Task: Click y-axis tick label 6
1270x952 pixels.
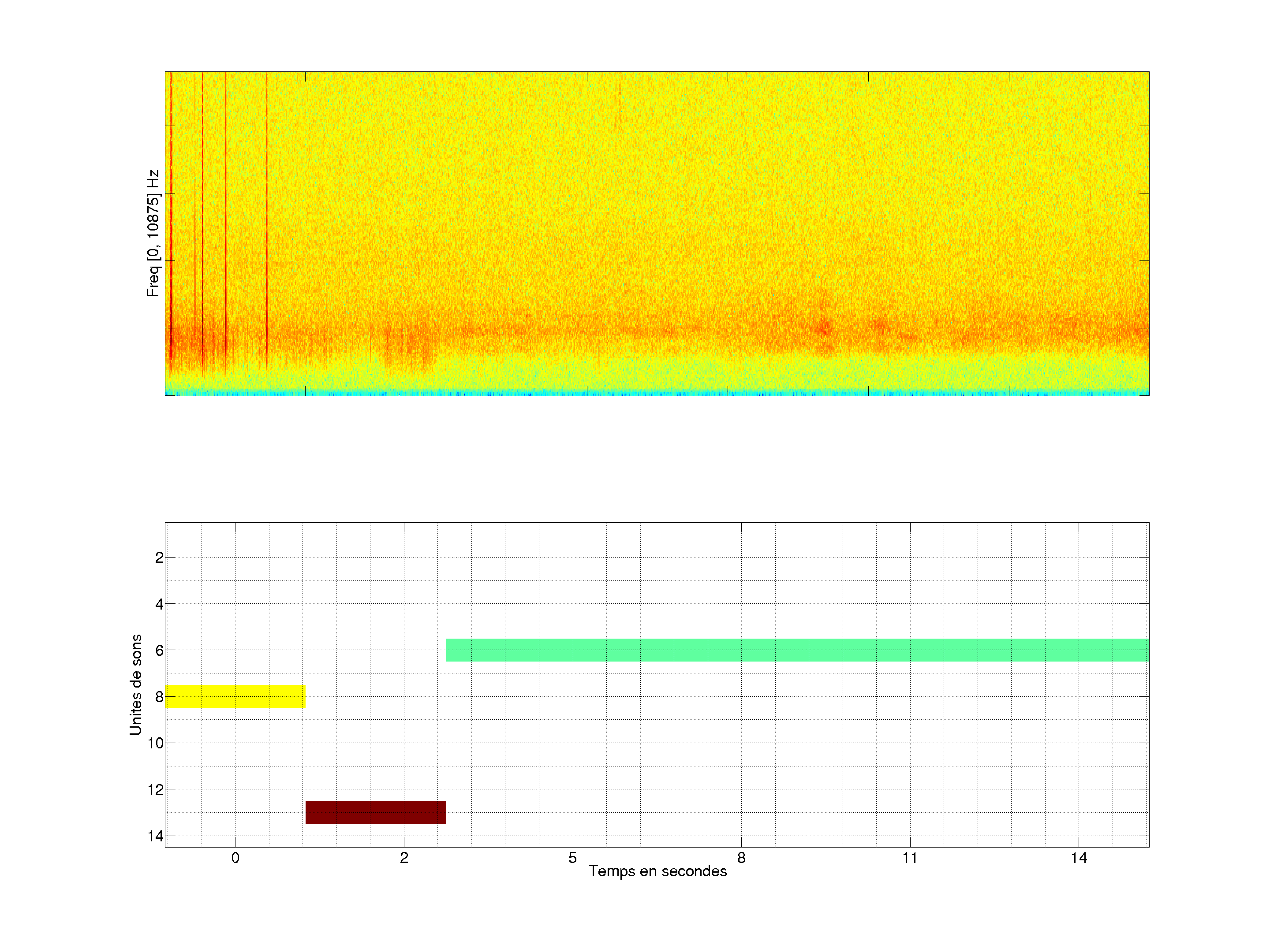Action: [x=159, y=650]
